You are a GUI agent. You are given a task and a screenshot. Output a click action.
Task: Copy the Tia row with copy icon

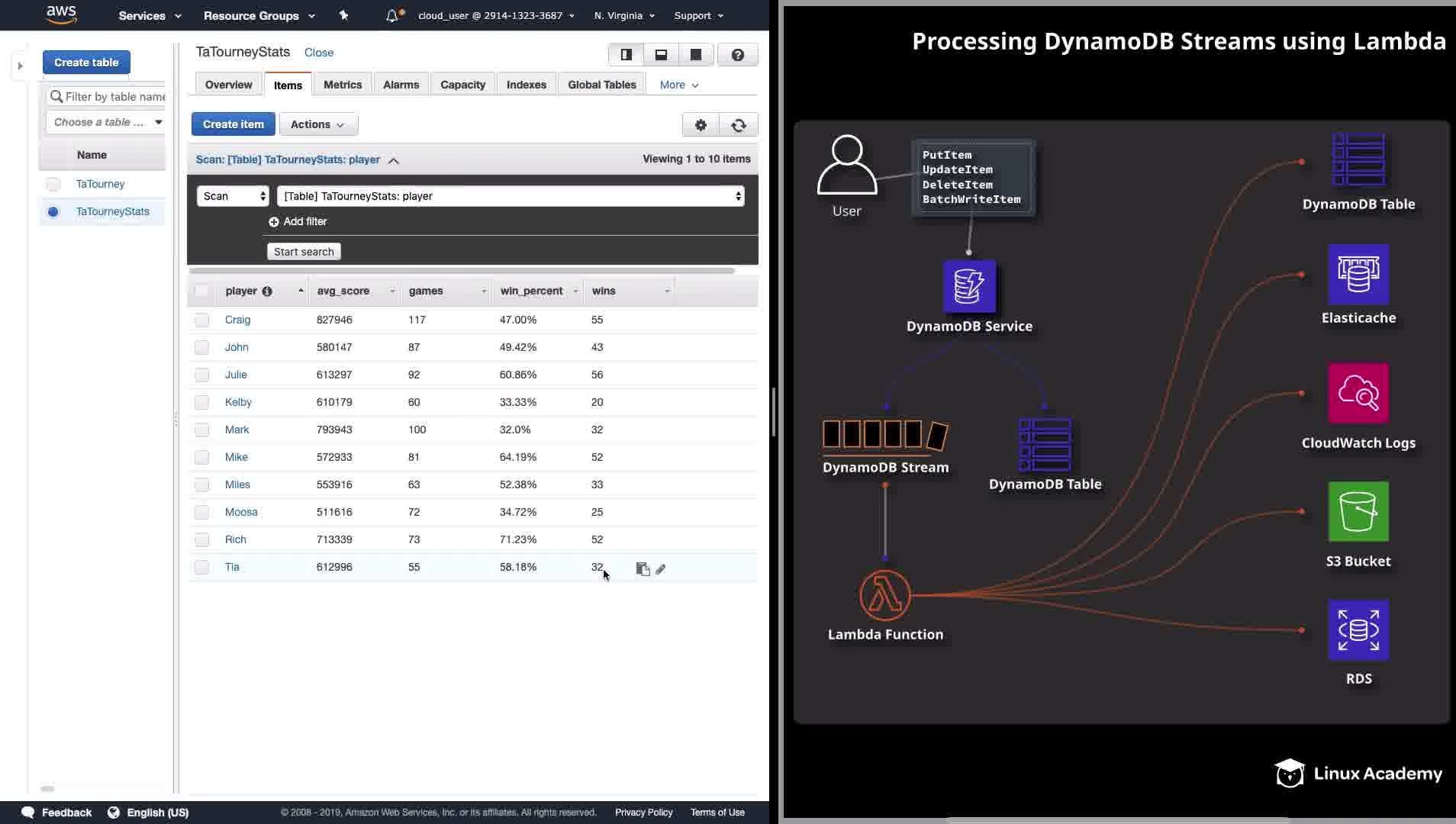643,569
